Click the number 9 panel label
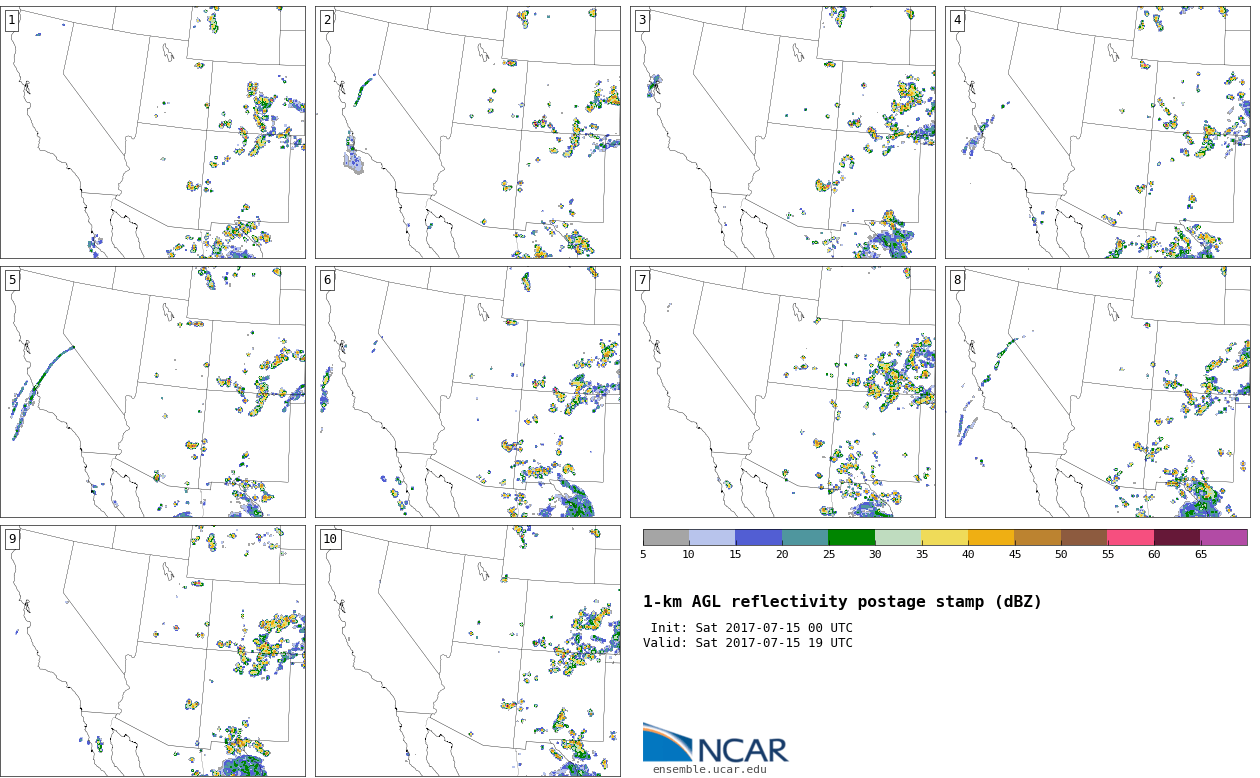The height and width of the screenshot is (778, 1260). pos(12,539)
